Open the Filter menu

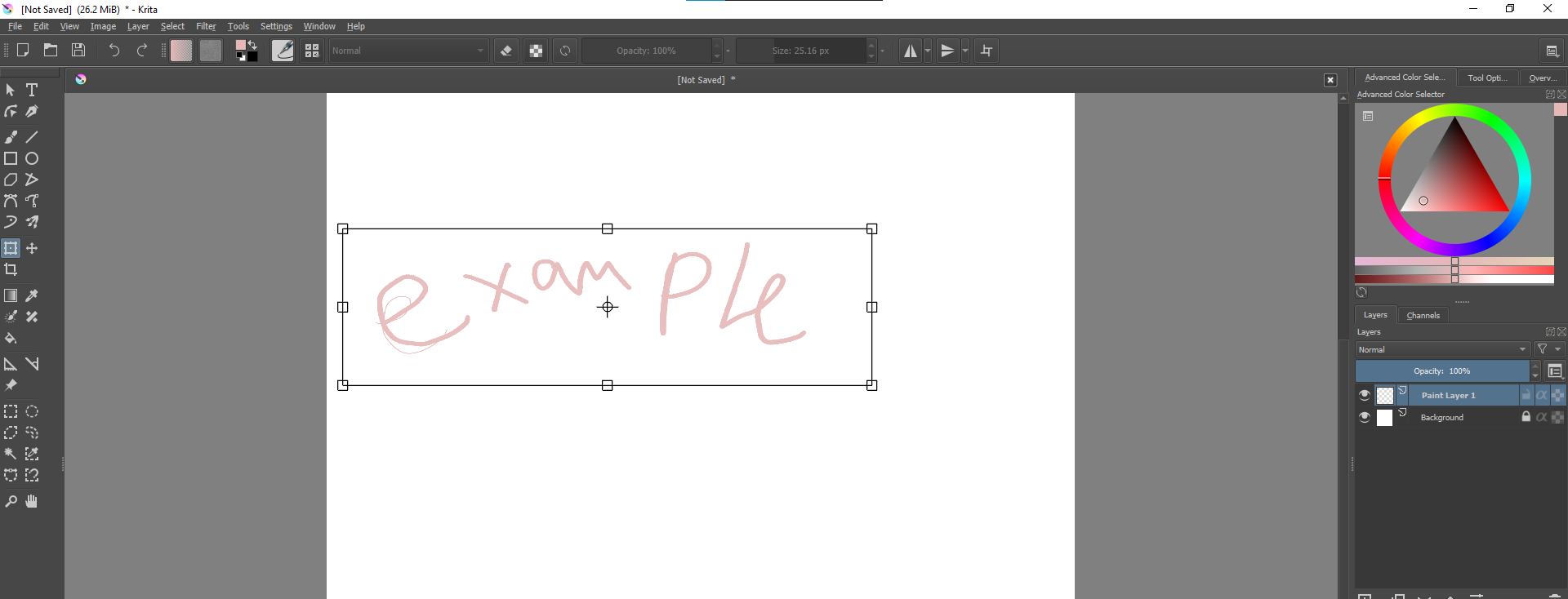point(206,26)
